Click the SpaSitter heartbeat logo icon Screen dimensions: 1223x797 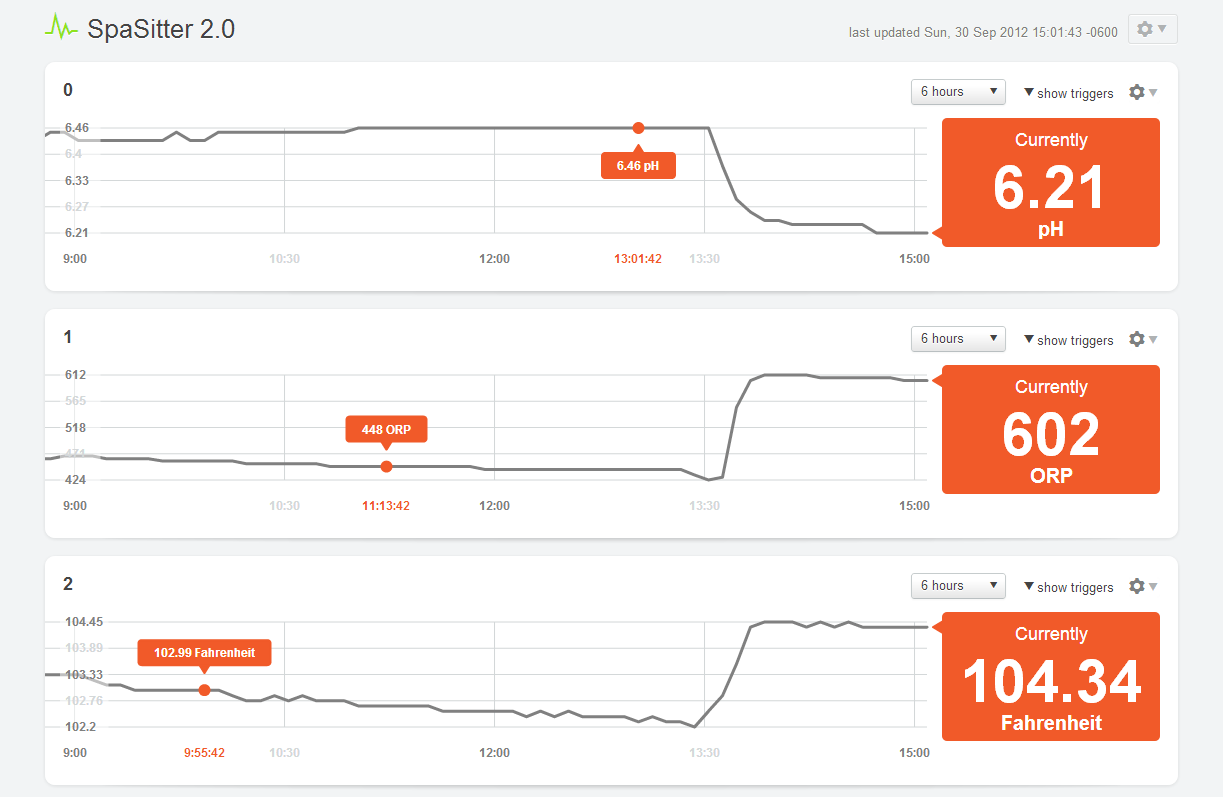(62, 27)
